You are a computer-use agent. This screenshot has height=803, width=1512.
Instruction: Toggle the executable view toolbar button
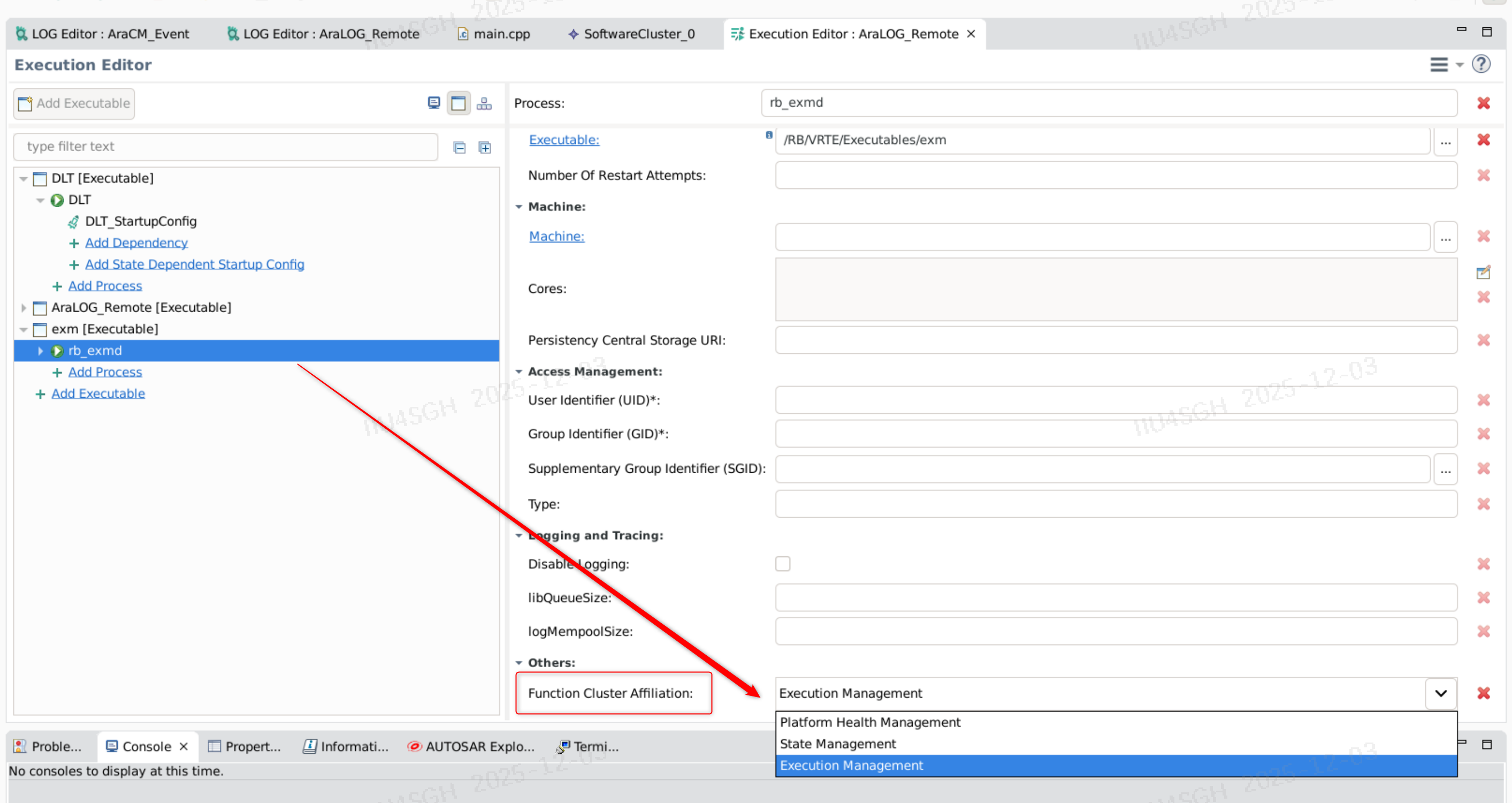(458, 103)
